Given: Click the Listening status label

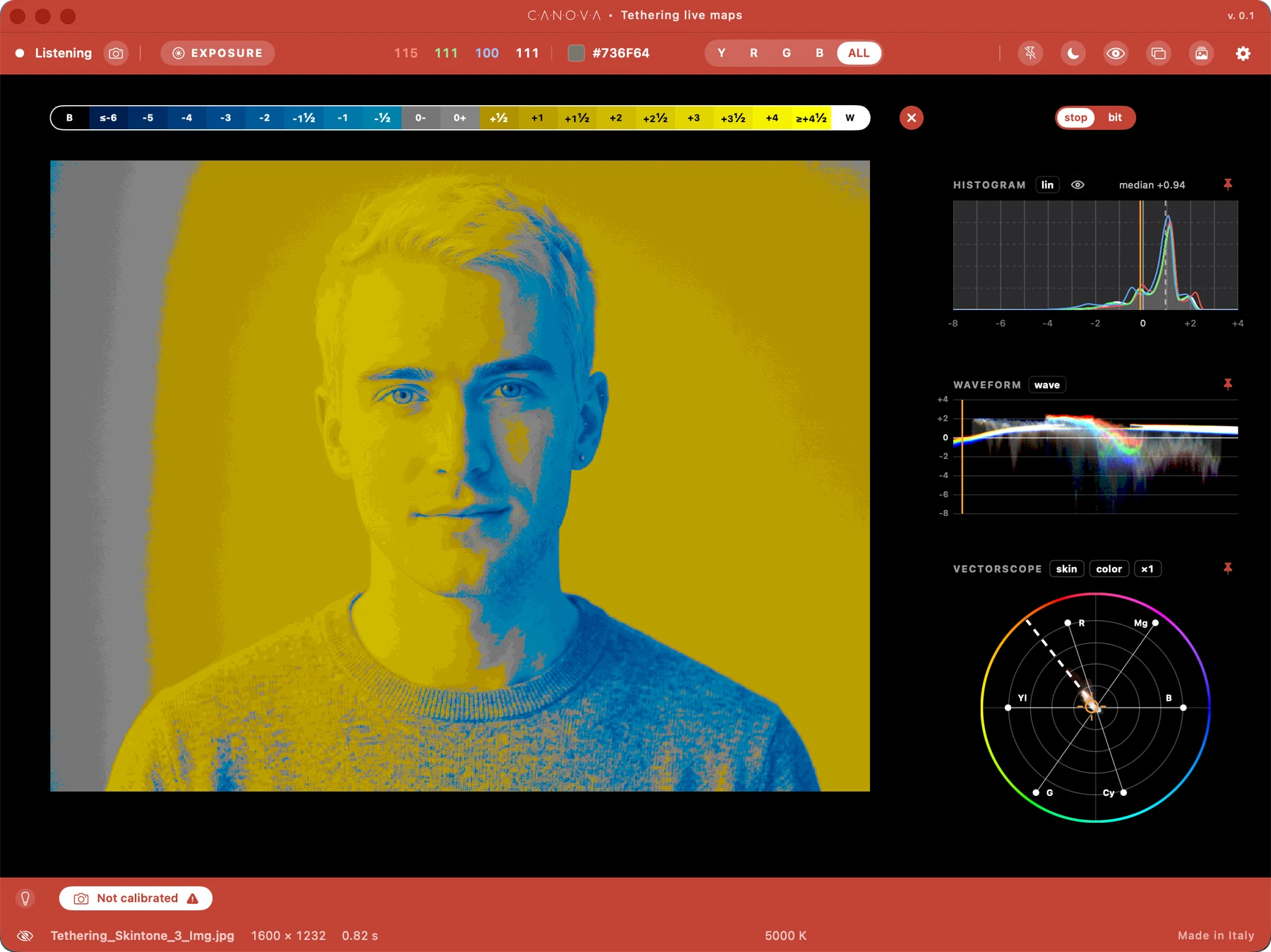Looking at the screenshot, I should point(64,53).
